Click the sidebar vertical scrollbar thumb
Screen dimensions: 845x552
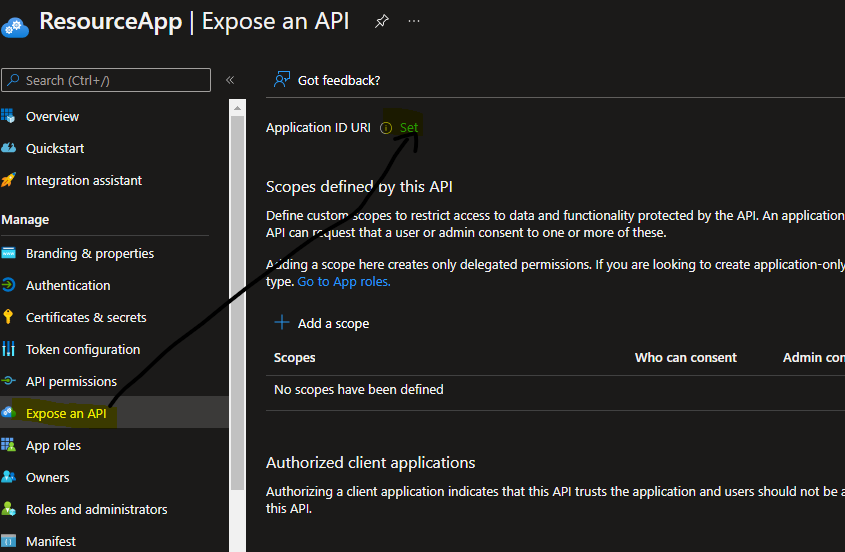237,303
